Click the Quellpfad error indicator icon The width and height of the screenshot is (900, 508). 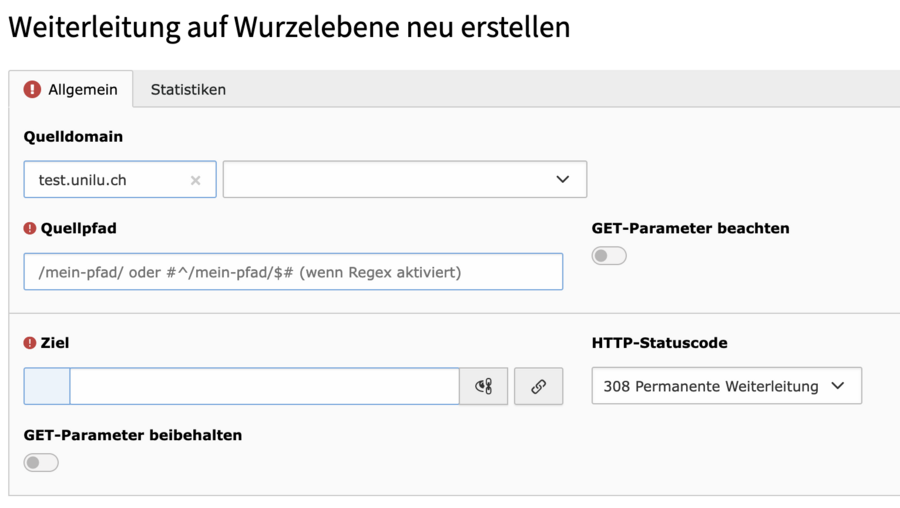tap(30, 228)
